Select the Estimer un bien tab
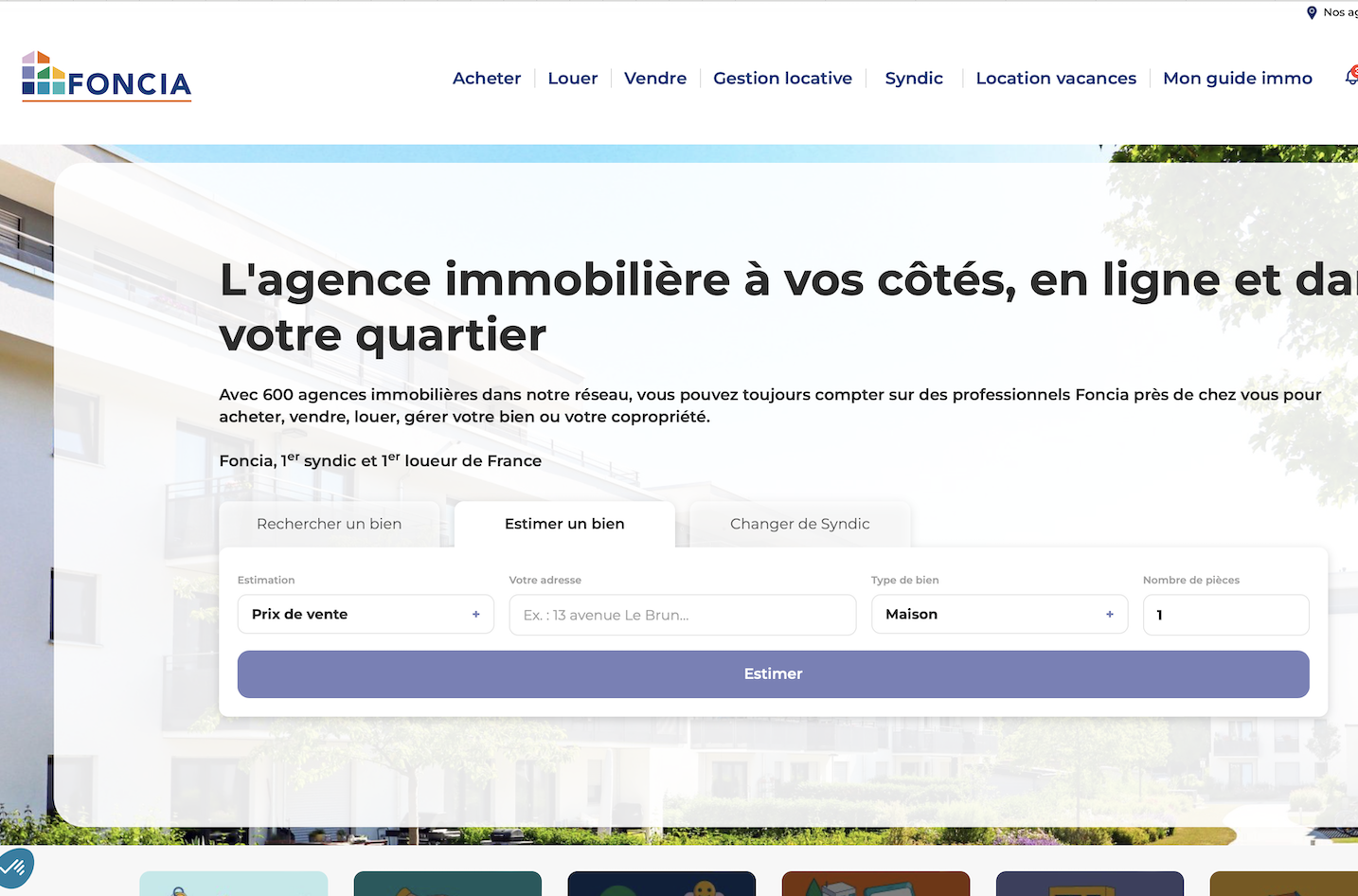This screenshot has width=1358, height=896. [564, 524]
